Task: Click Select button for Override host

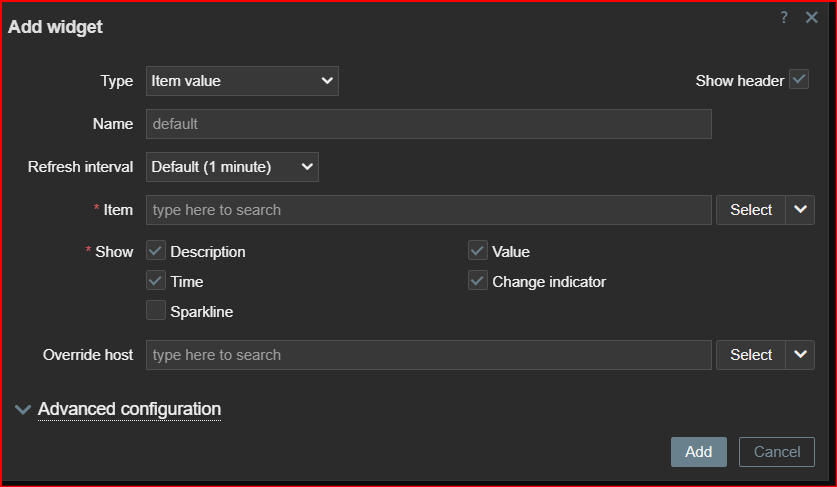Action: (751, 355)
